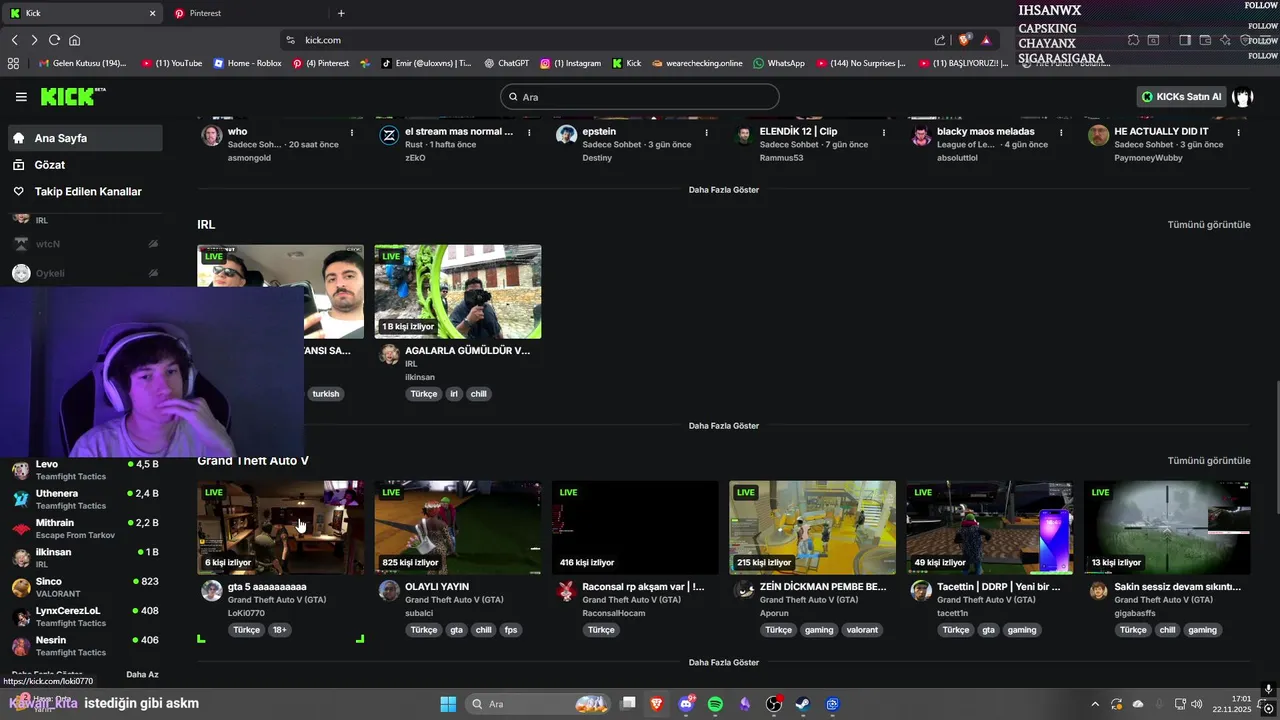The height and width of the screenshot is (720, 1280).
Task: Open the bookmarks bar apps grid icon
Action: (13, 63)
